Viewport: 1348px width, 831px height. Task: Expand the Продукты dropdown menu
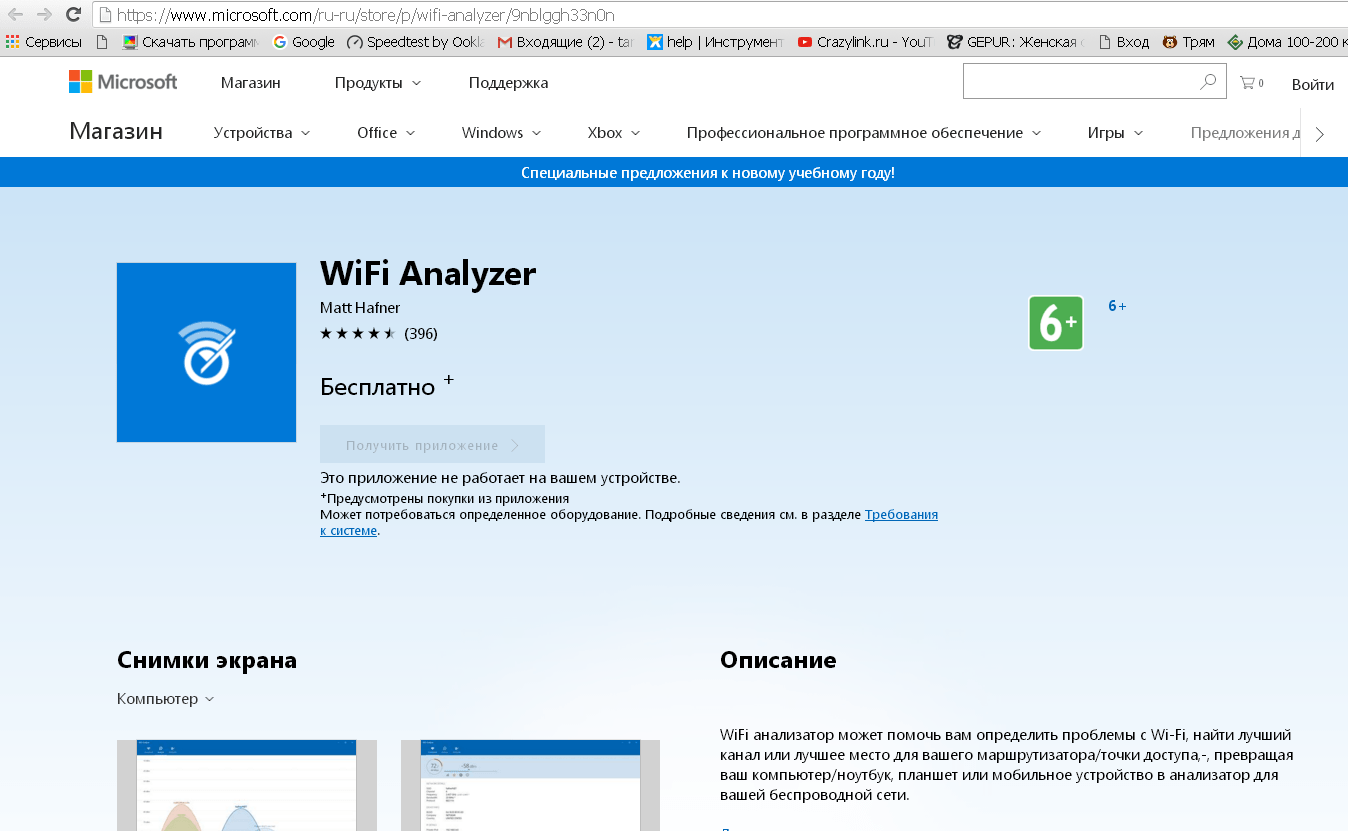377,83
